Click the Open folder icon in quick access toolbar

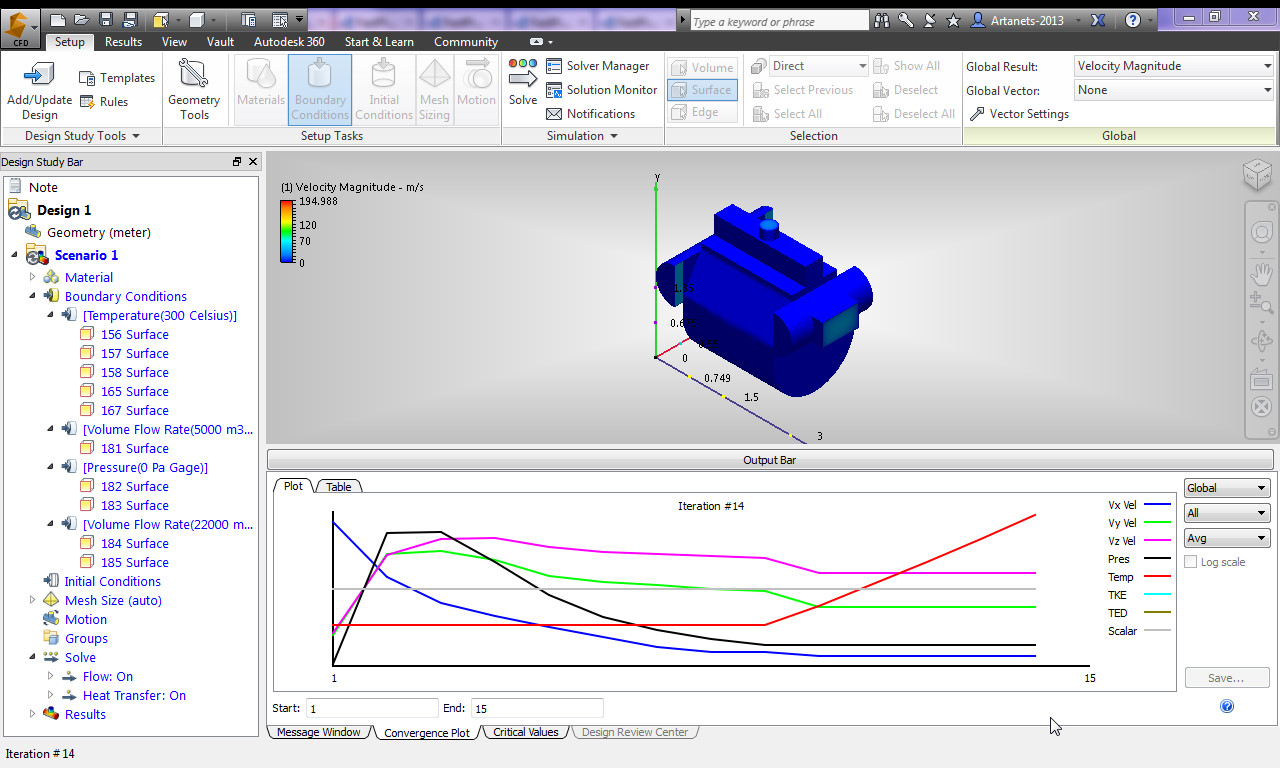(x=80, y=20)
